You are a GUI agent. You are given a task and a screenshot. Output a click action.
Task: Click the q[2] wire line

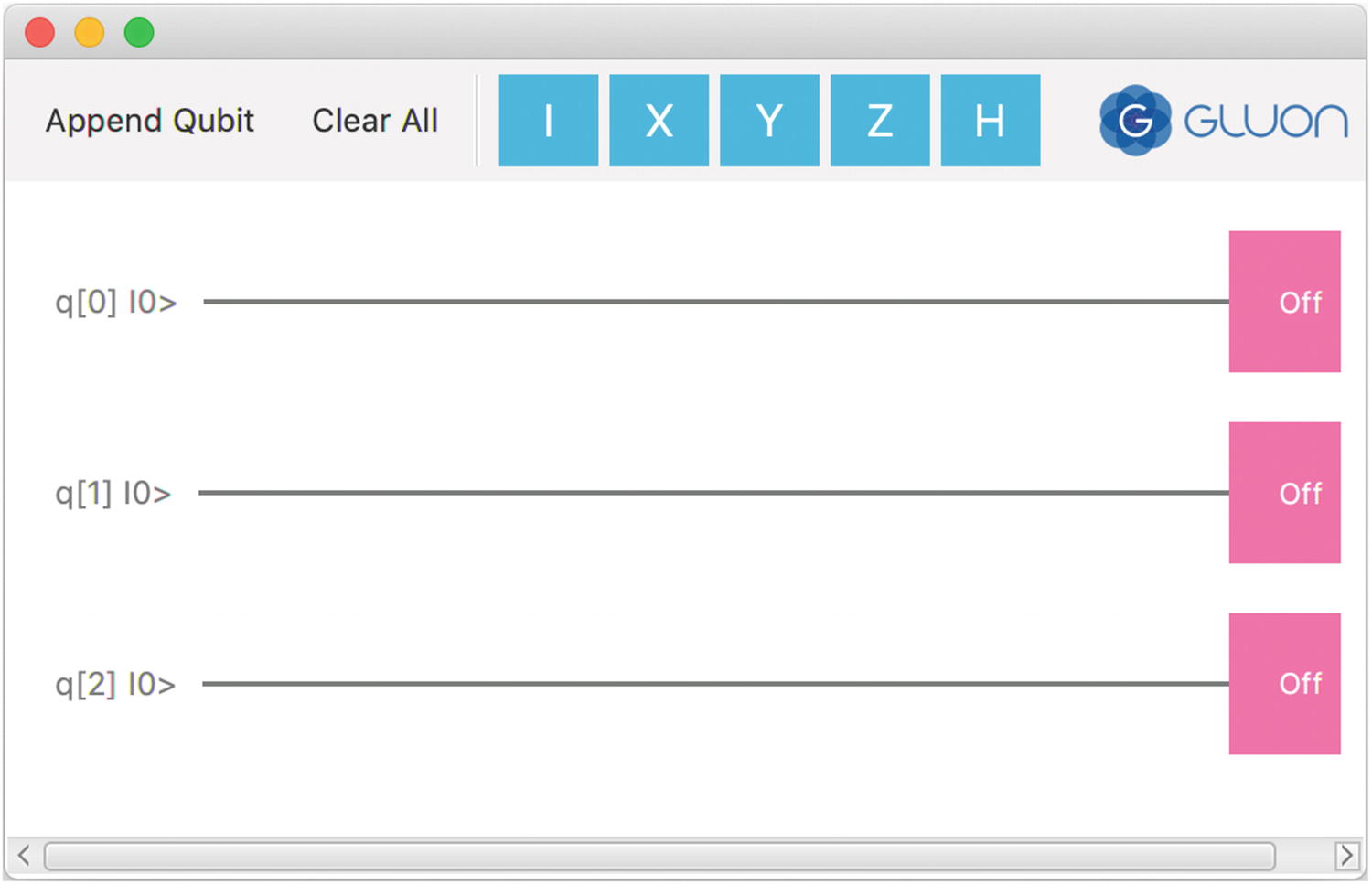click(x=713, y=683)
